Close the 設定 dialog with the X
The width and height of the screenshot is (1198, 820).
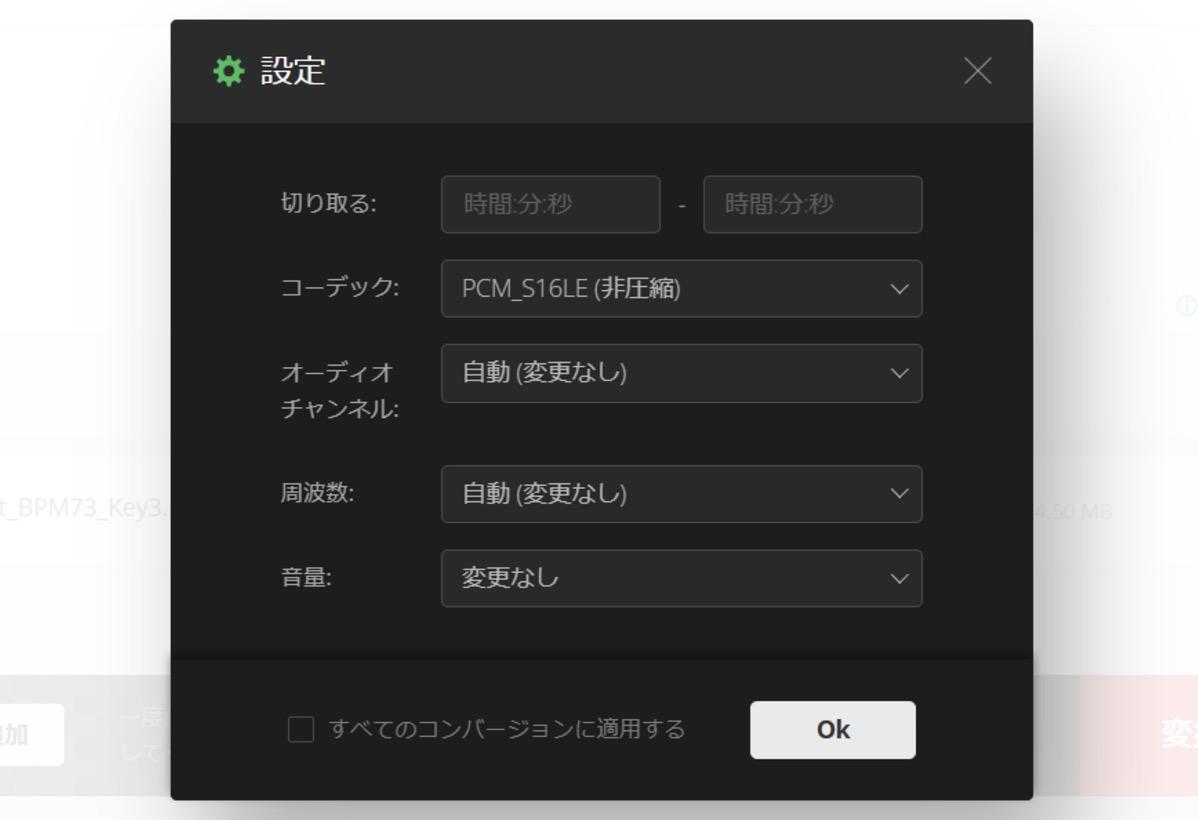(977, 71)
